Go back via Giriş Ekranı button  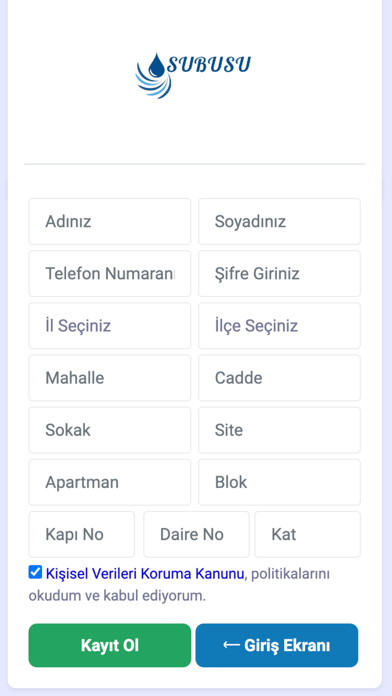pos(277,645)
